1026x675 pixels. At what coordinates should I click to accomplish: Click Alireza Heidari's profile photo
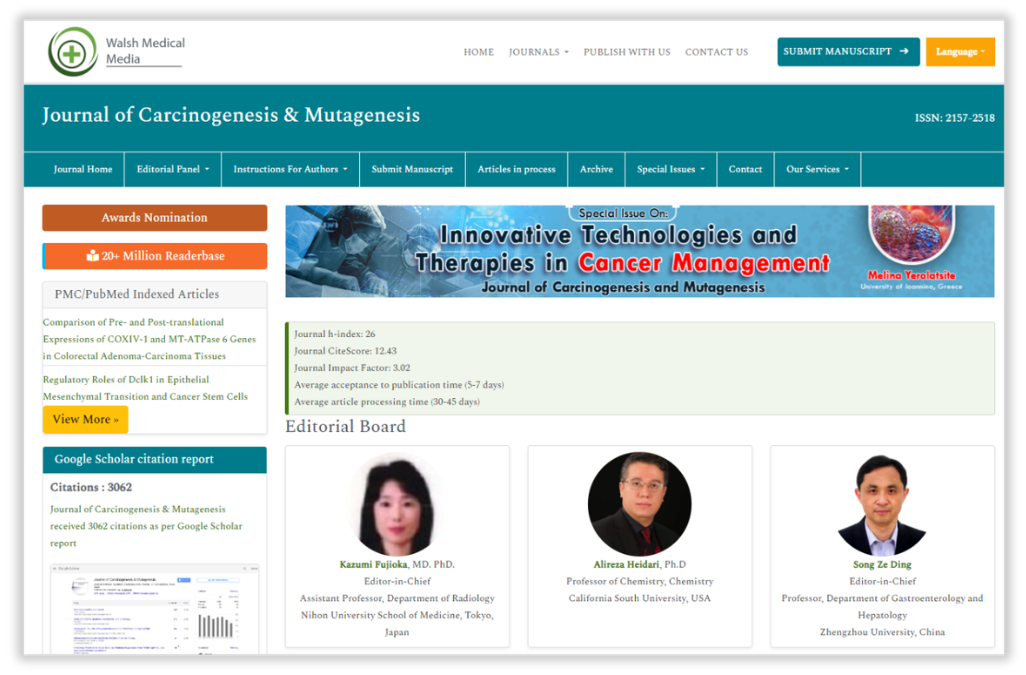point(639,504)
